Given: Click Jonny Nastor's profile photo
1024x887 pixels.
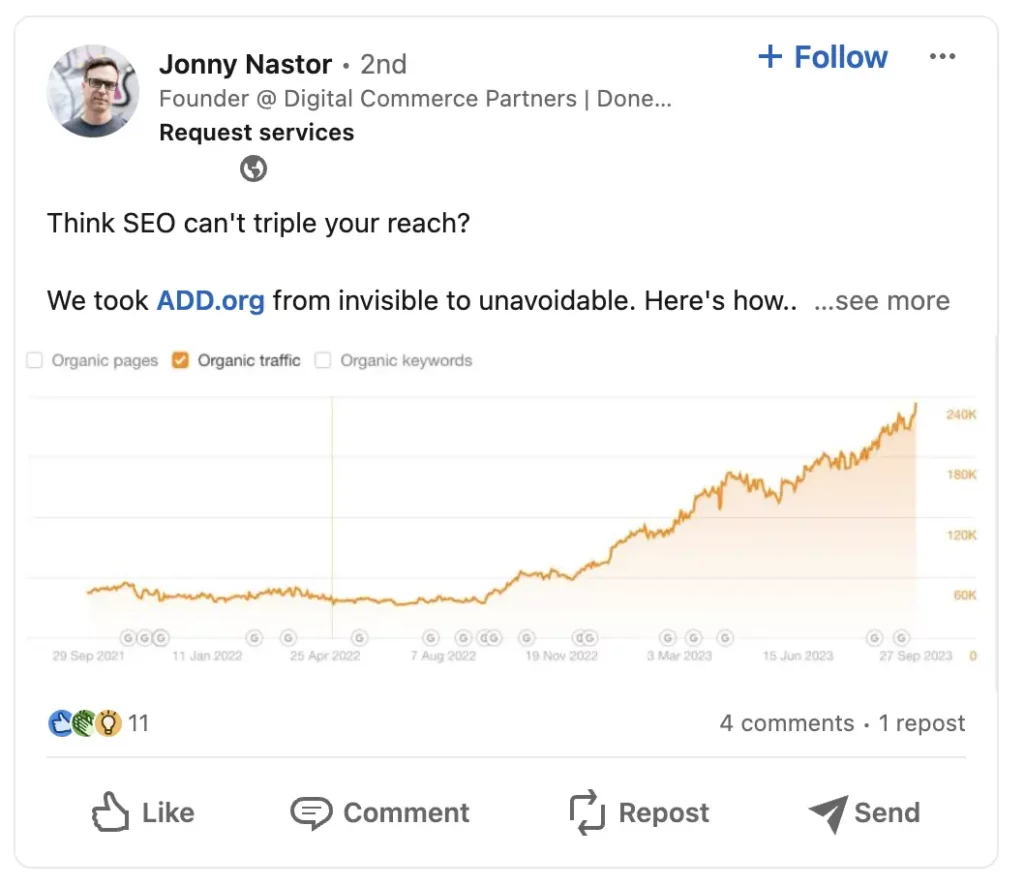Looking at the screenshot, I should 92,92.
